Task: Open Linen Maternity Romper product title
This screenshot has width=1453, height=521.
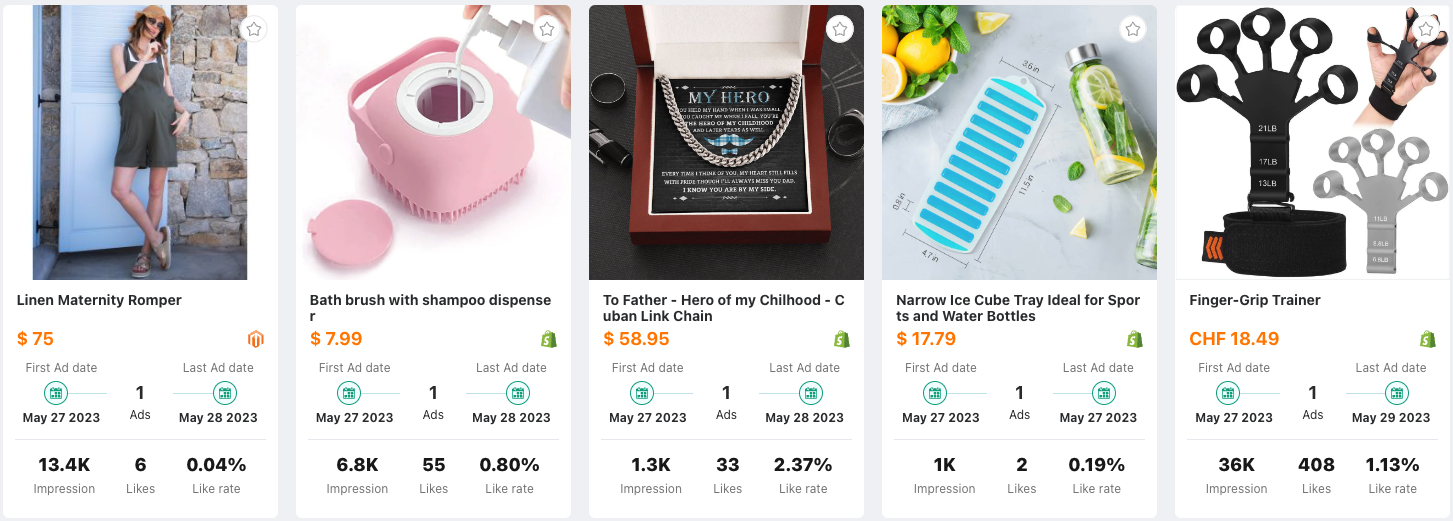Action: click(x=99, y=300)
